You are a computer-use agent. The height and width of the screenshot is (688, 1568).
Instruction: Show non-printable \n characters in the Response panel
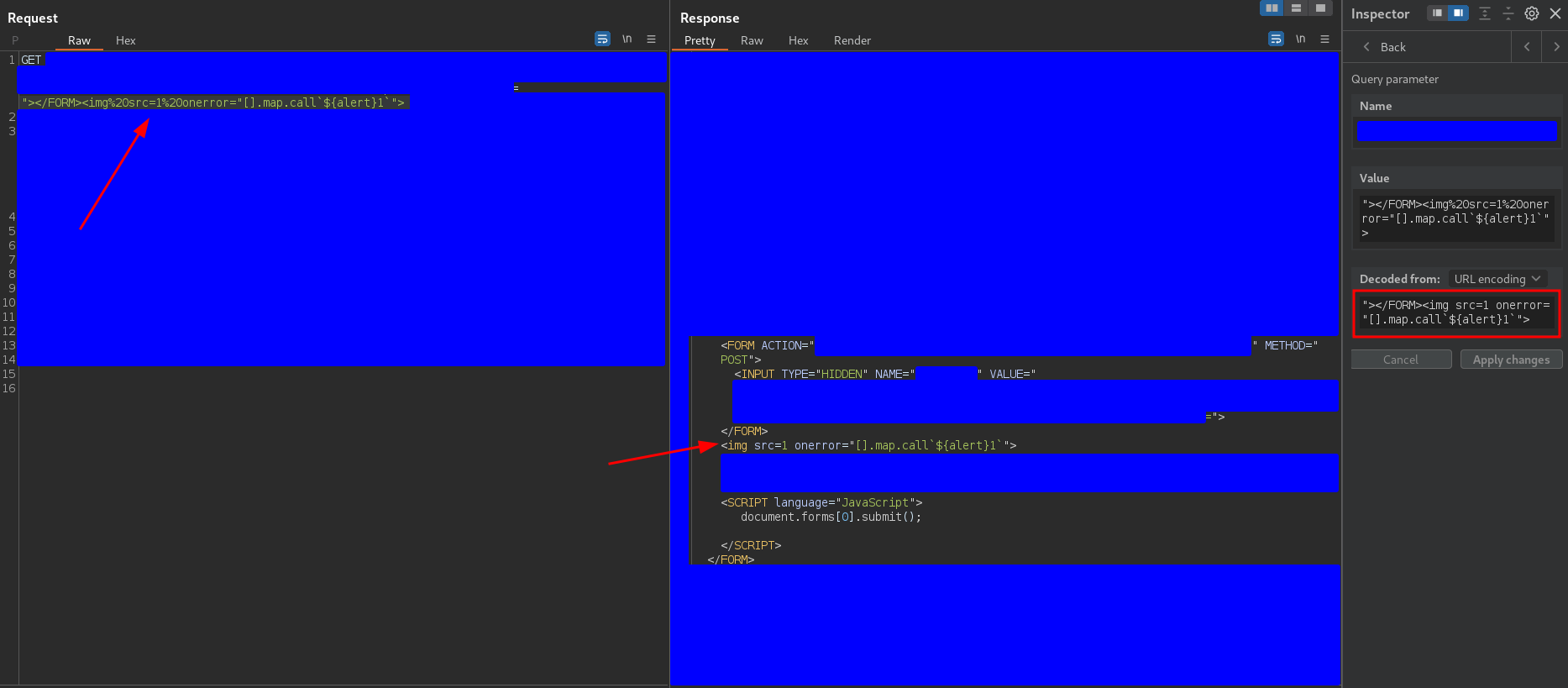[x=1300, y=39]
